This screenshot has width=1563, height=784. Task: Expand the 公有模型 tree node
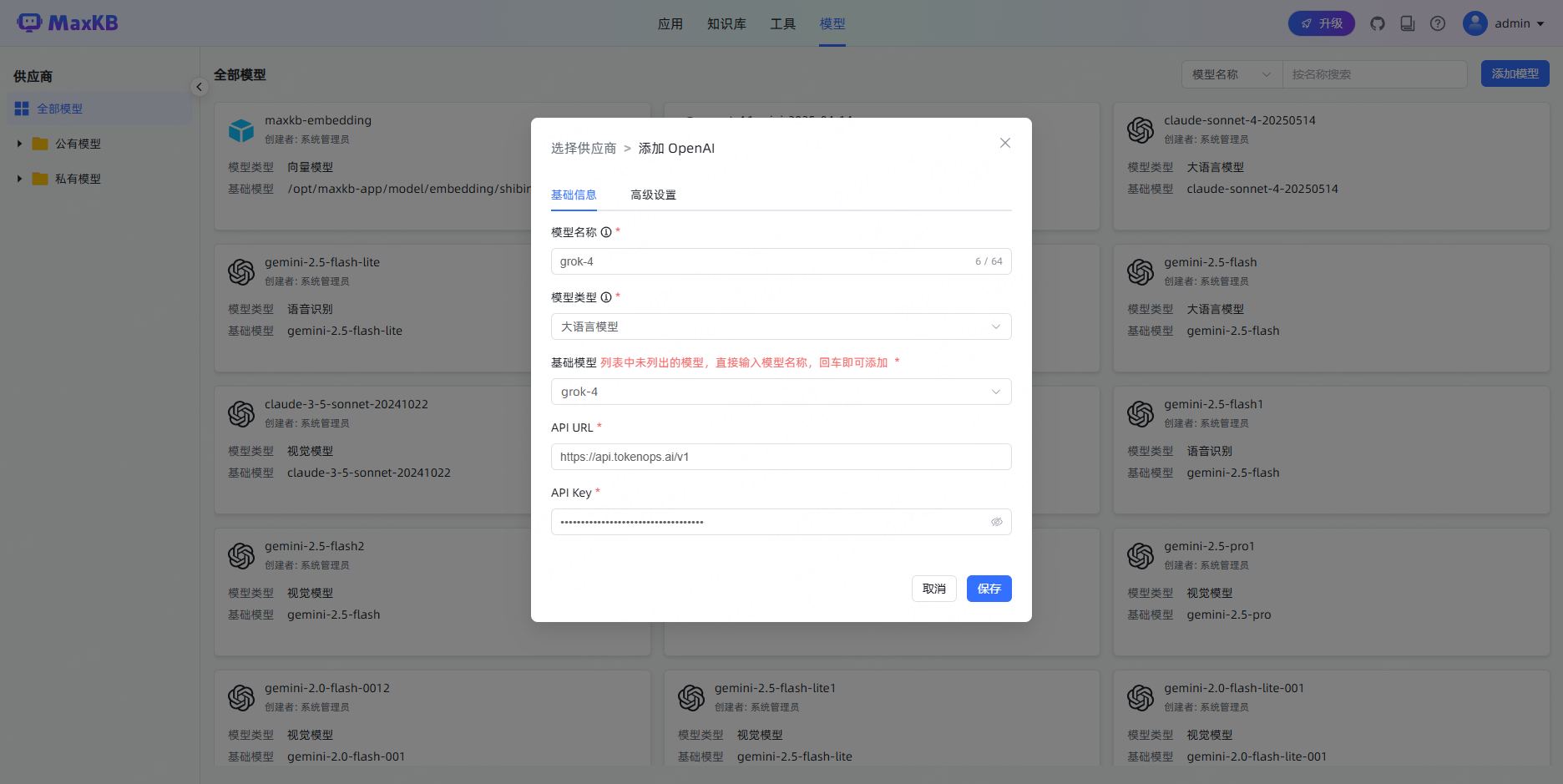(19, 144)
